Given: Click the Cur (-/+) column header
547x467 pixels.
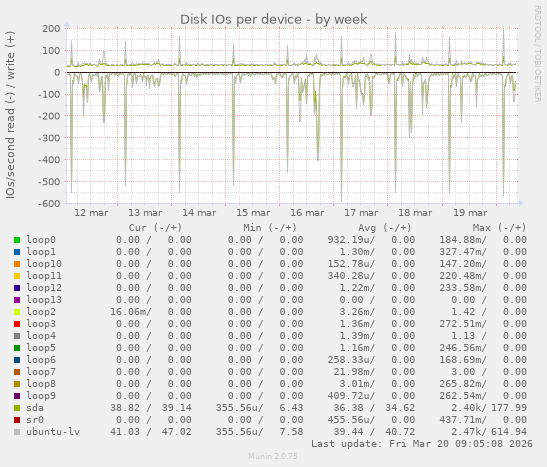Looking at the screenshot, I should tap(156, 228).
